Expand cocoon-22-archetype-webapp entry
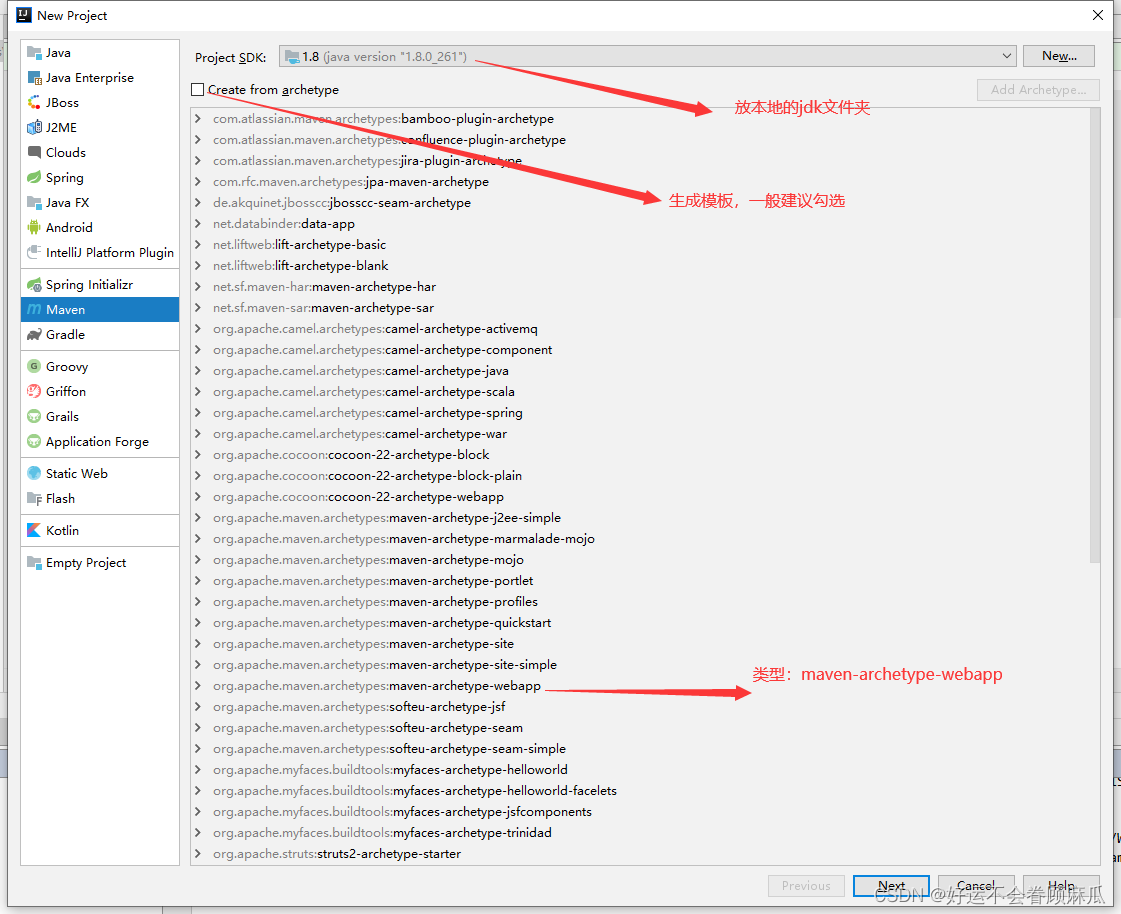The height and width of the screenshot is (914, 1121). click(x=198, y=497)
